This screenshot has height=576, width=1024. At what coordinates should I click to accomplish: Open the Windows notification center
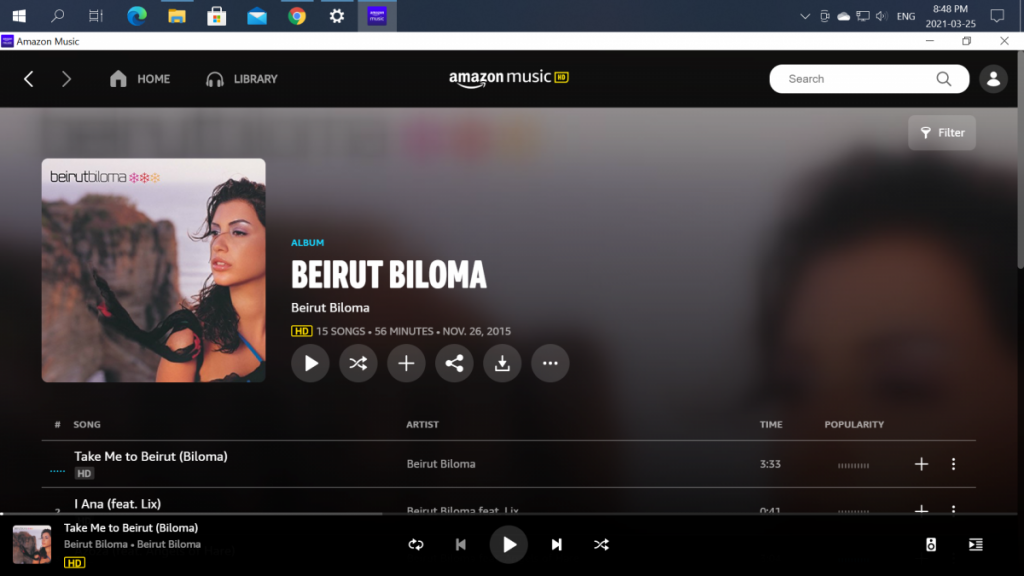[x=997, y=16]
